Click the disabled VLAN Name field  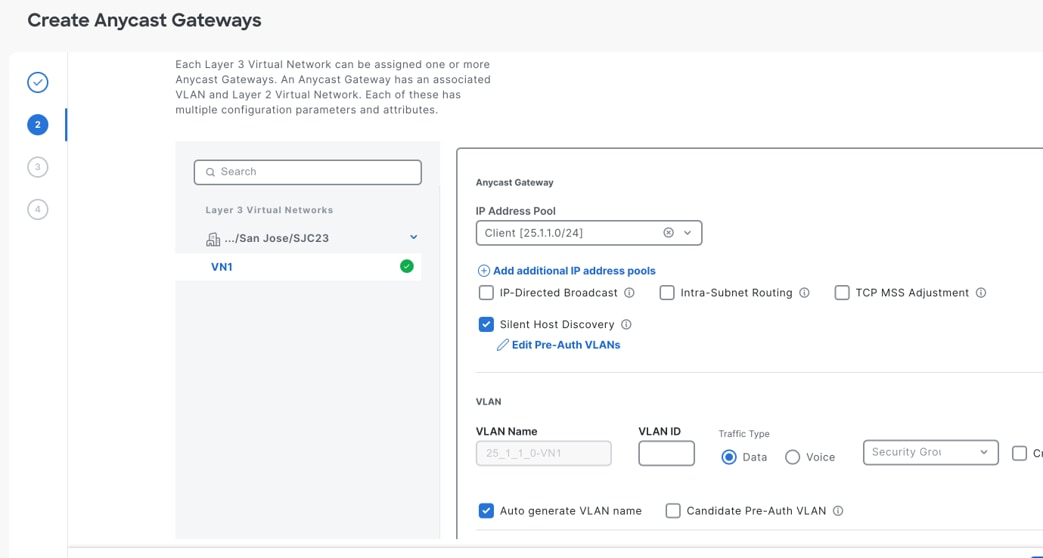pyautogui.click(x=543, y=454)
